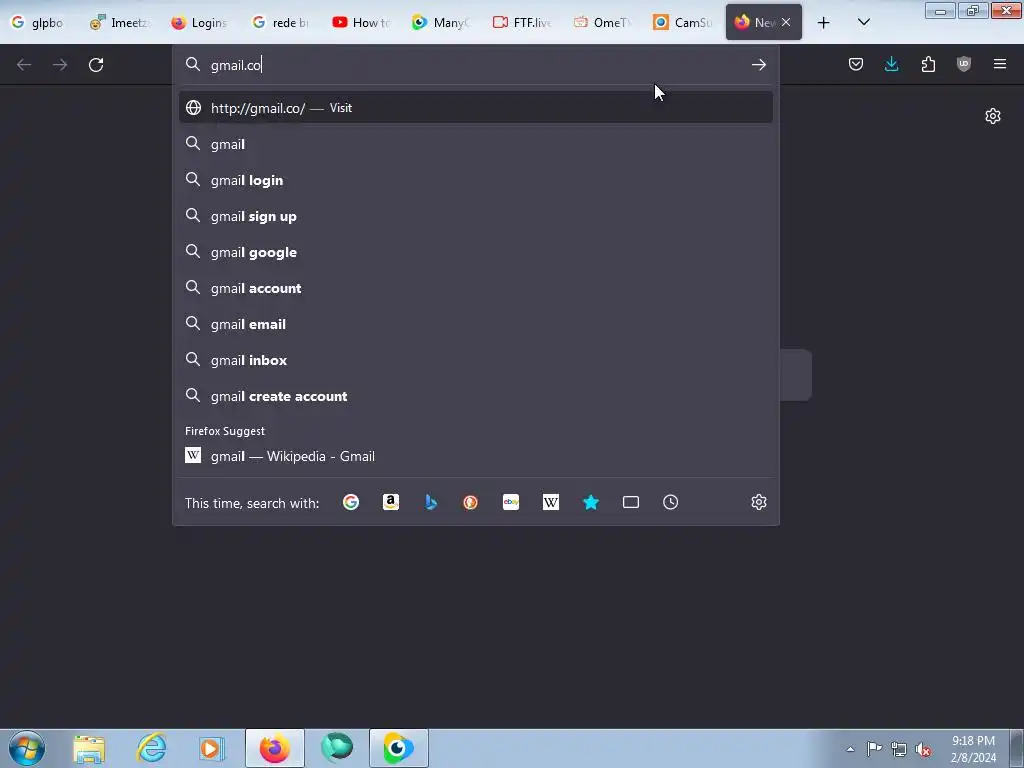This screenshot has height=768, width=1024.
Task: Switch to the ManyCam tab
Action: pyautogui.click(x=441, y=23)
